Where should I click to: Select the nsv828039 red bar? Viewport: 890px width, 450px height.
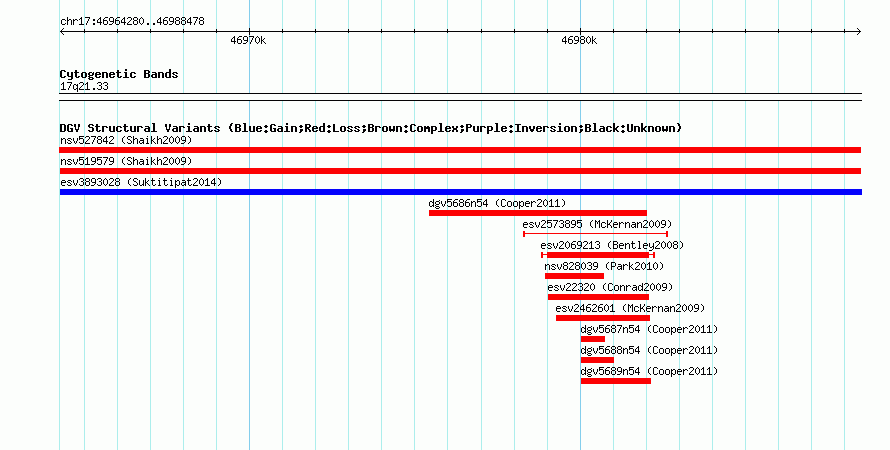[574, 276]
